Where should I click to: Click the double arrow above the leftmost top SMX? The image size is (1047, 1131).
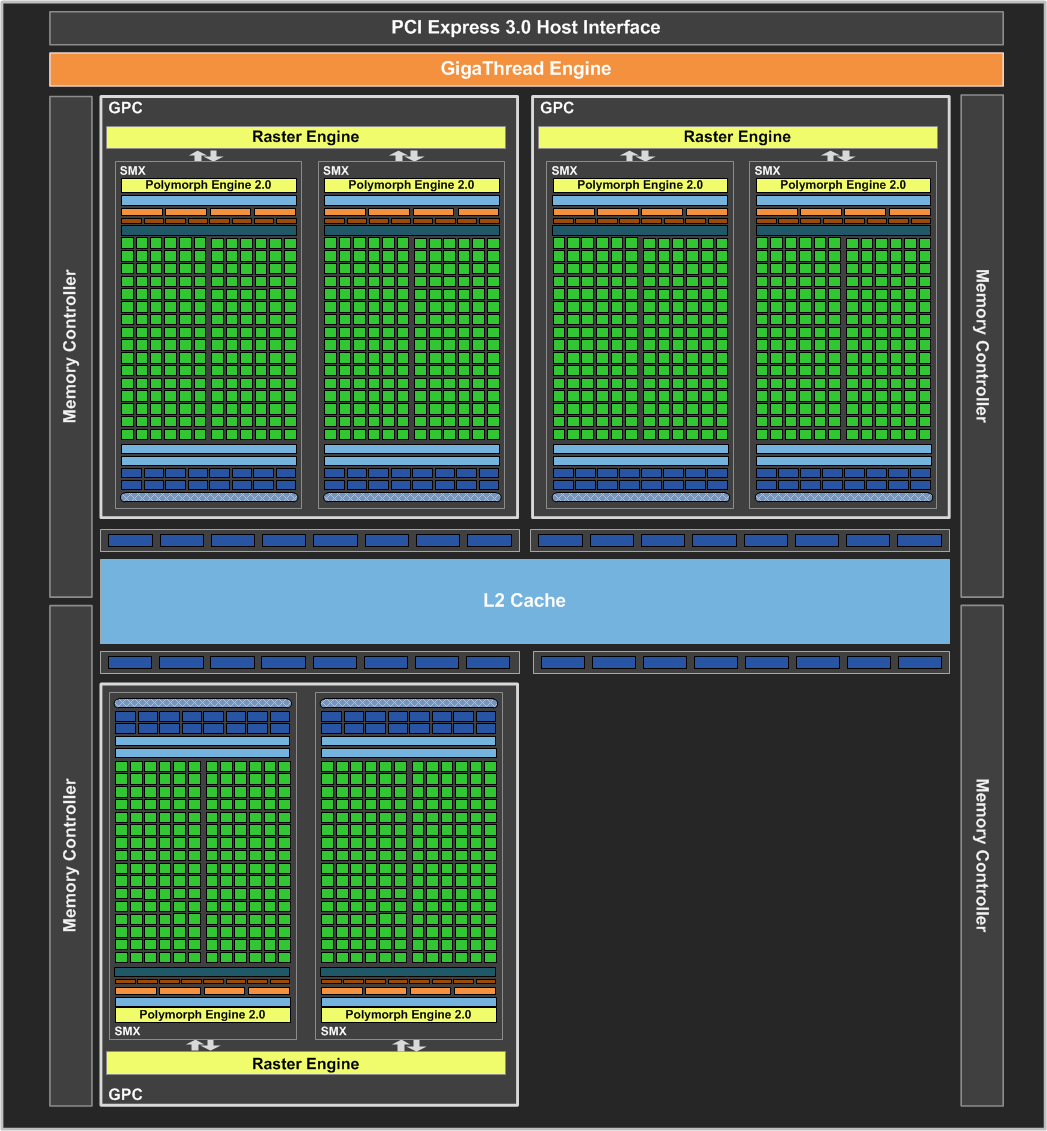[207, 155]
